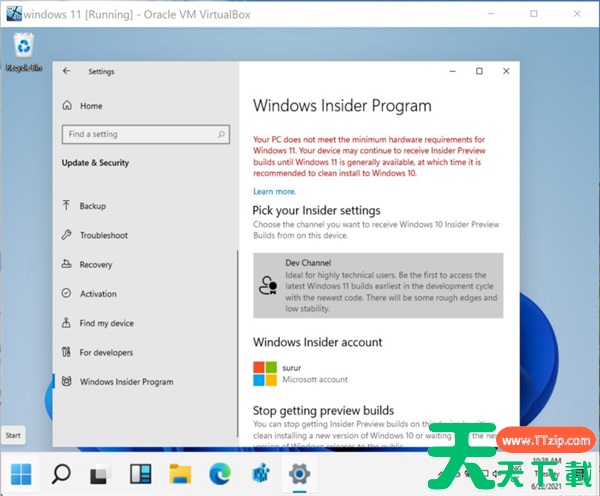Maximize the Settings window
This screenshot has height=496, width=600.
point(479,71)
